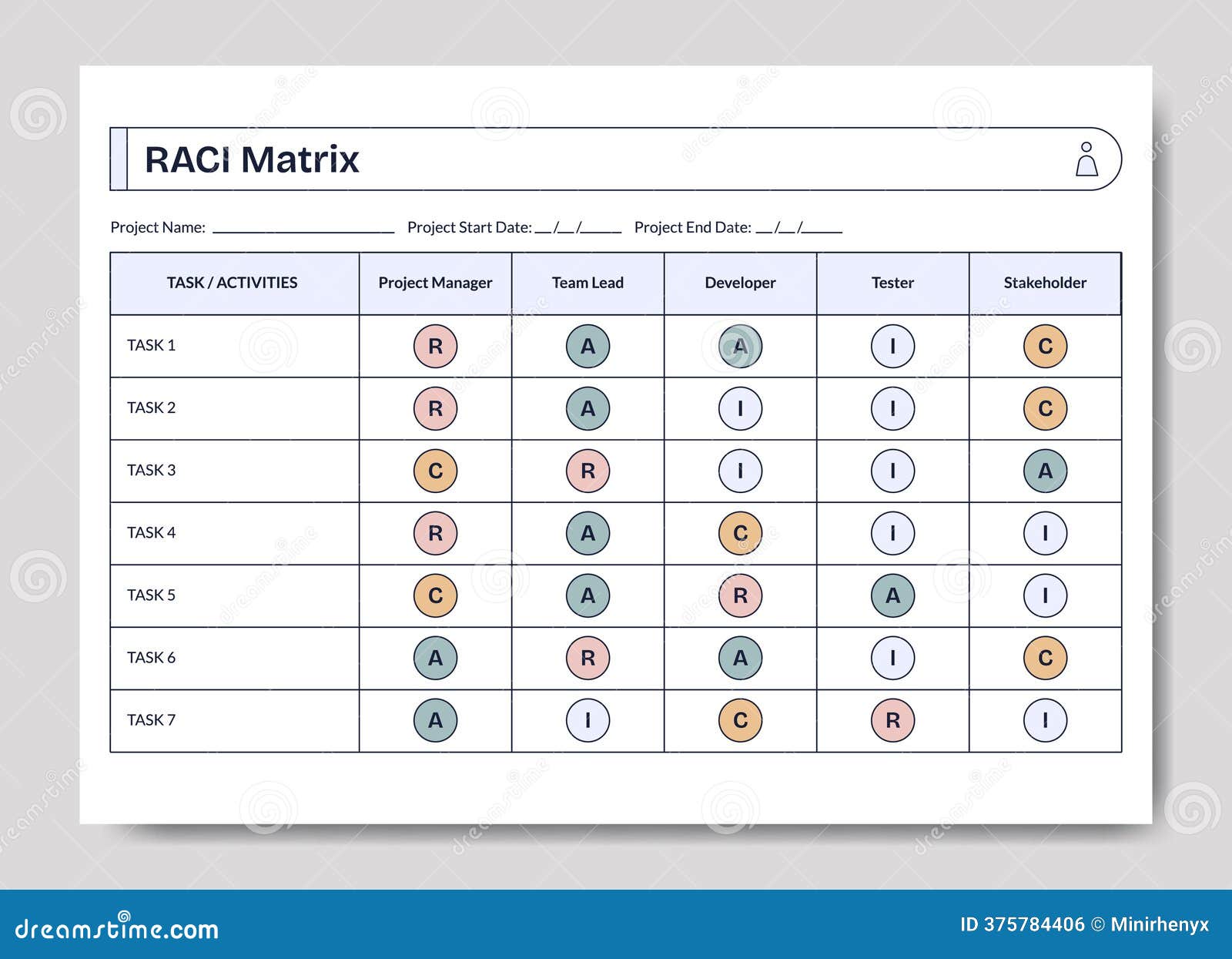Select the TASK / ACTIVITIES header cell
1232x959 pixels.
click(x=233, y=283)
